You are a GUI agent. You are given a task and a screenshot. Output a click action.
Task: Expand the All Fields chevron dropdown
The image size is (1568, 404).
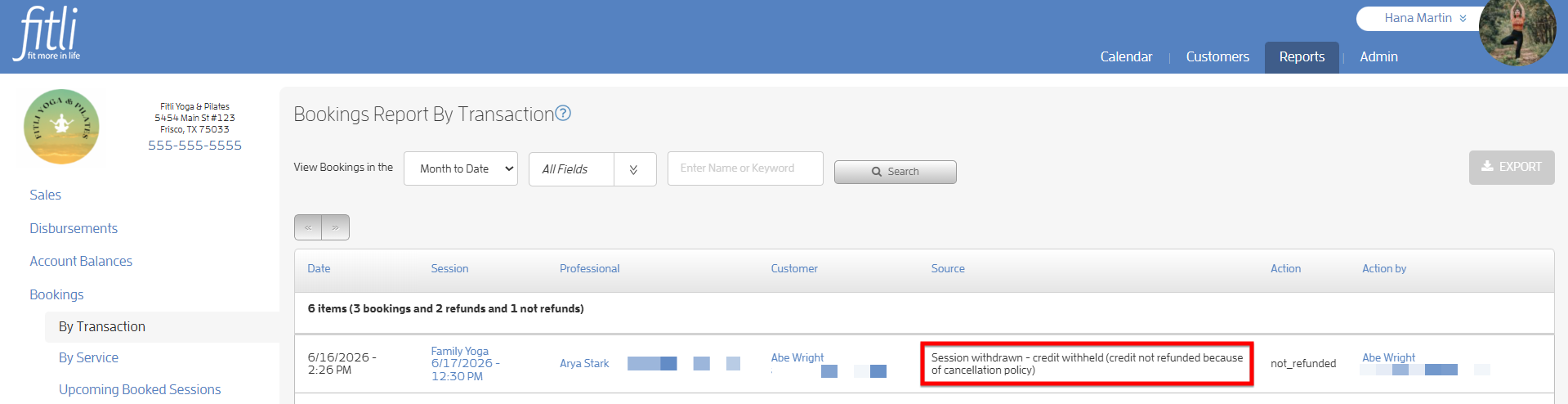[x=634, y=169]
